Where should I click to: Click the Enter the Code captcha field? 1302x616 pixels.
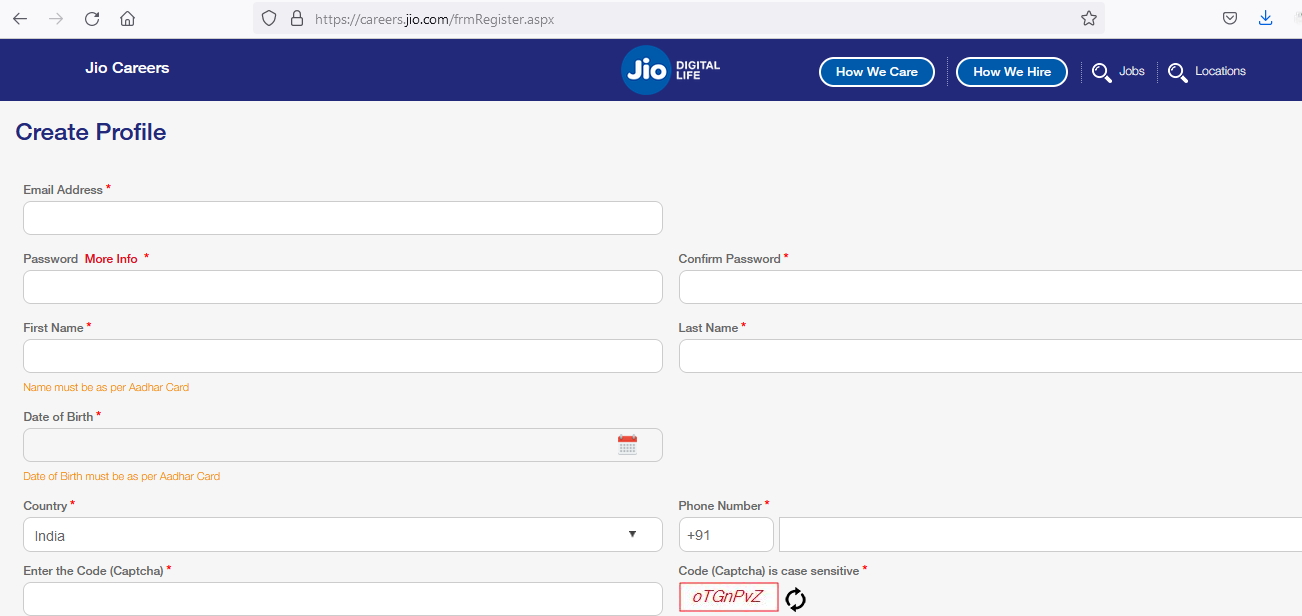[x=342, y=599]
